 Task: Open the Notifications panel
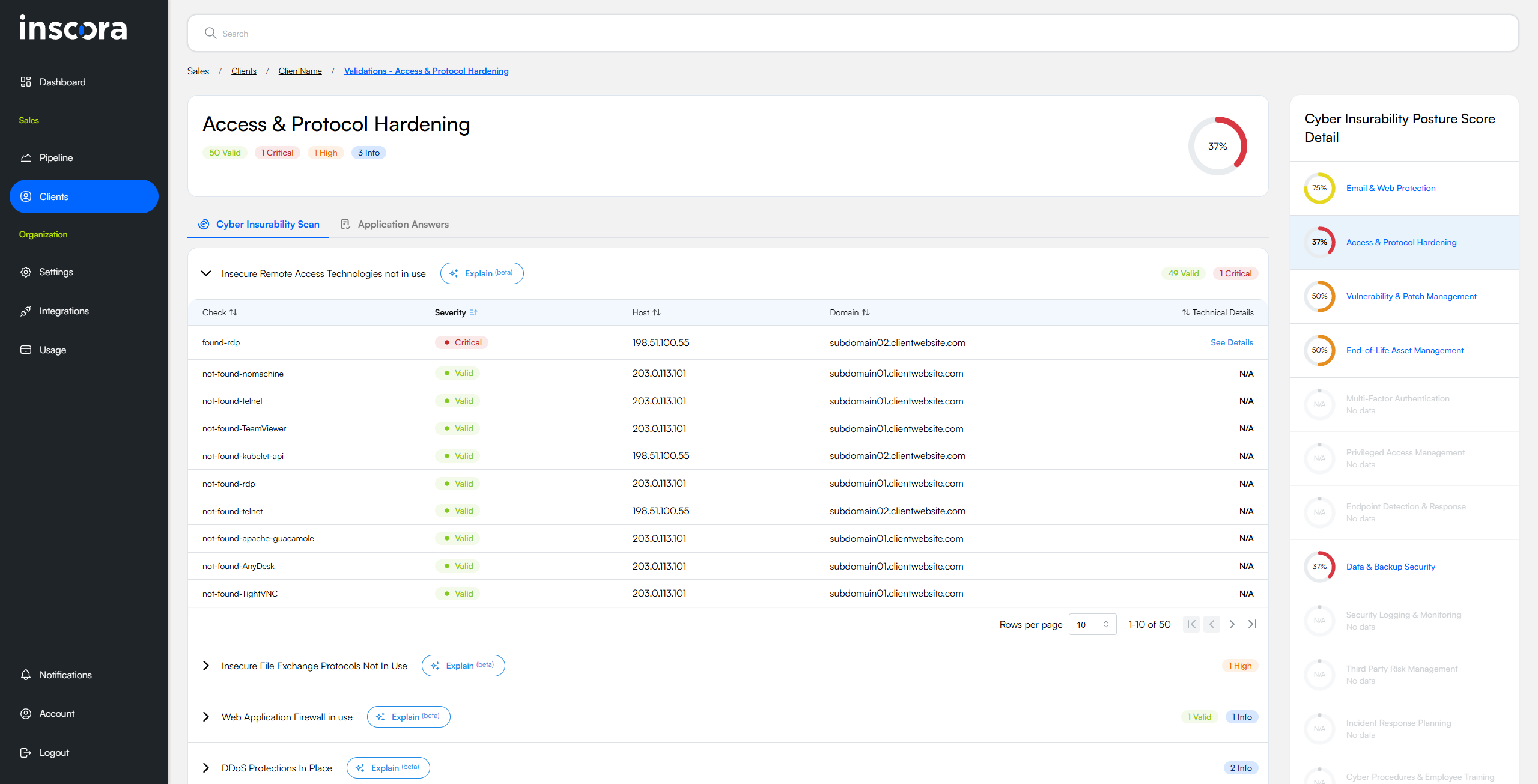pos(65,675)
